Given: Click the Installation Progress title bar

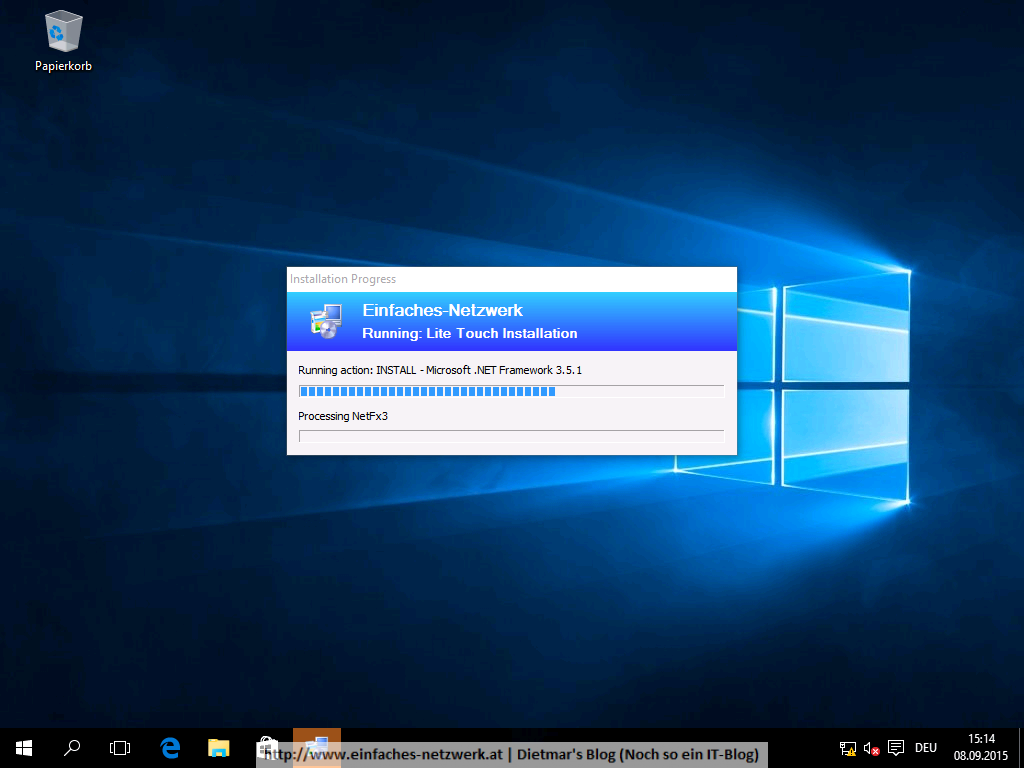Looking at the screenshot, I should 511,279.
